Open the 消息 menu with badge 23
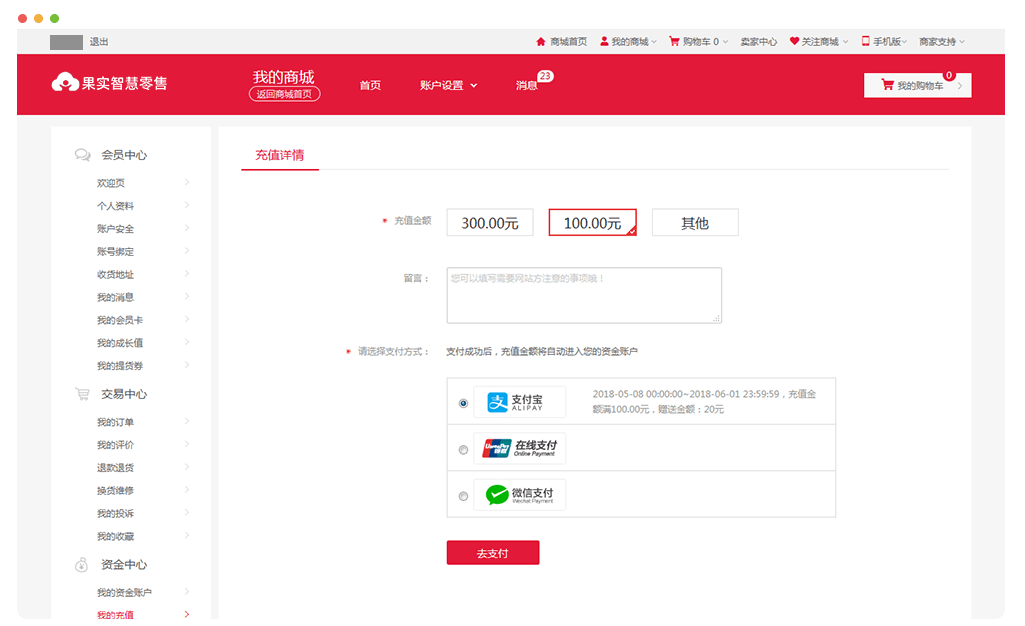Image resolution: width=1025 pixels, height=626 pixels. tap(528, 85)
